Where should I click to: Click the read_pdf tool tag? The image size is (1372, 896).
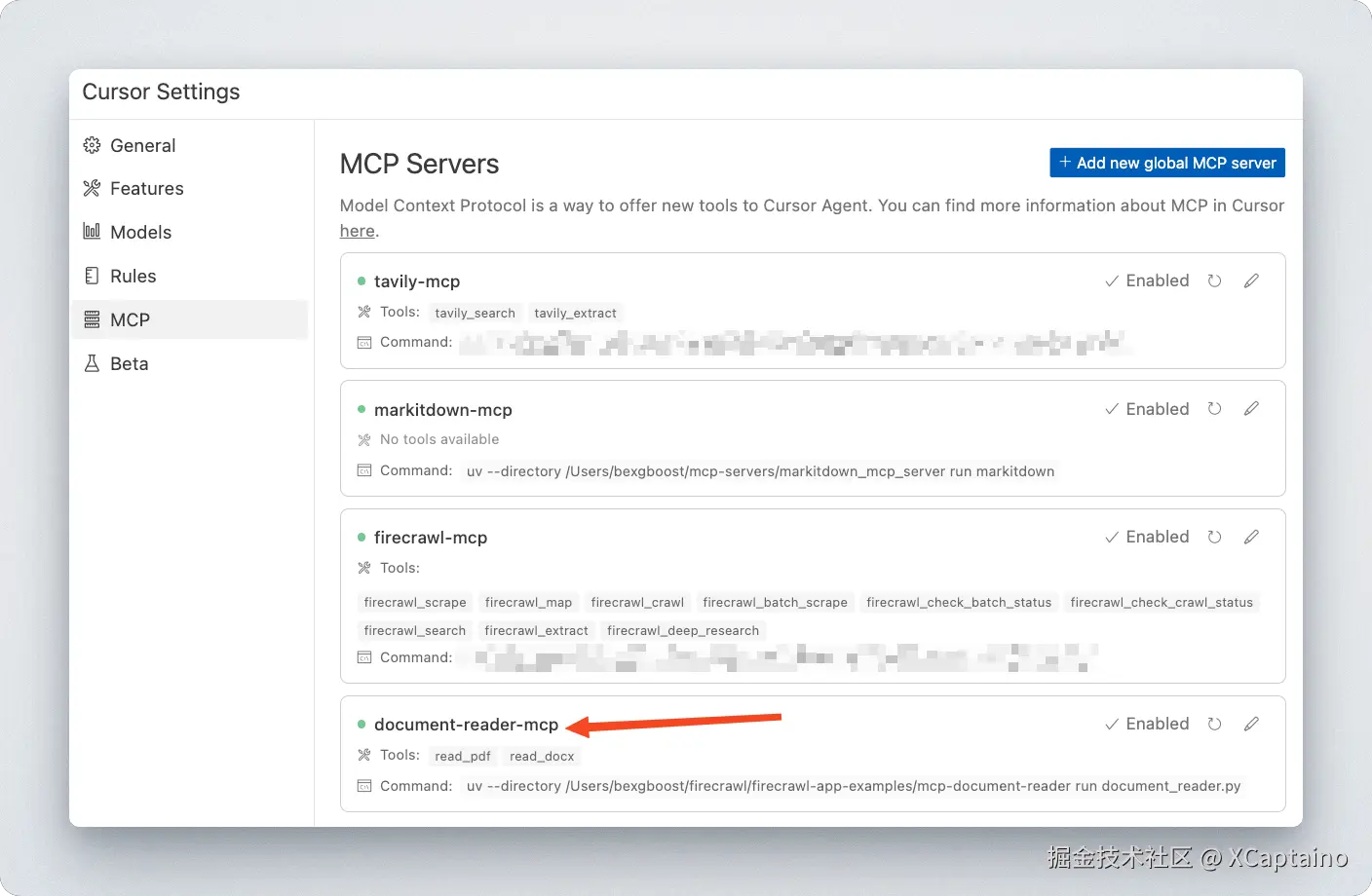[462, 756]
